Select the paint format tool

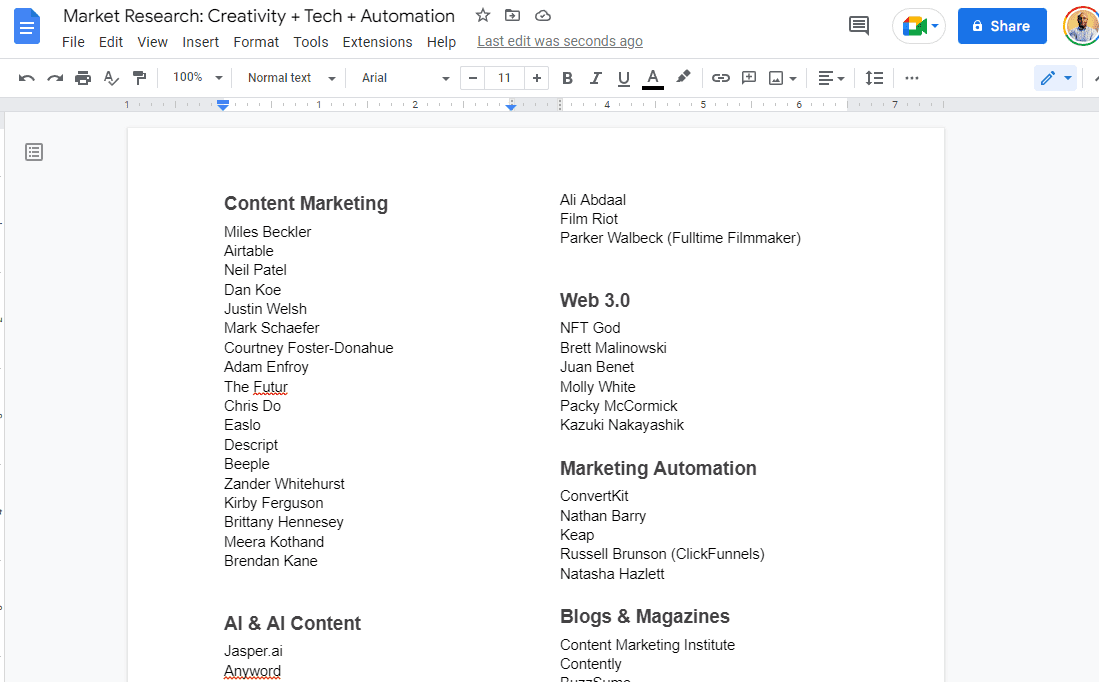pyautogui.click(x=139, y=78)
